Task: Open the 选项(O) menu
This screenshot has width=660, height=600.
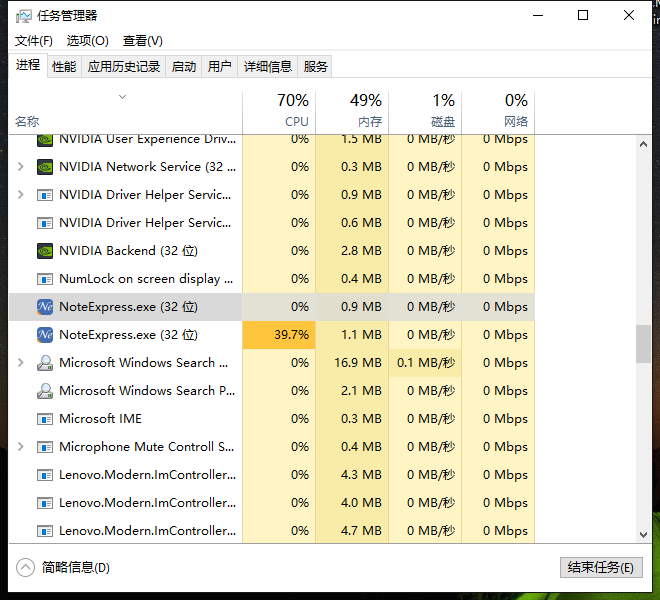Action: tap(88, 41)
